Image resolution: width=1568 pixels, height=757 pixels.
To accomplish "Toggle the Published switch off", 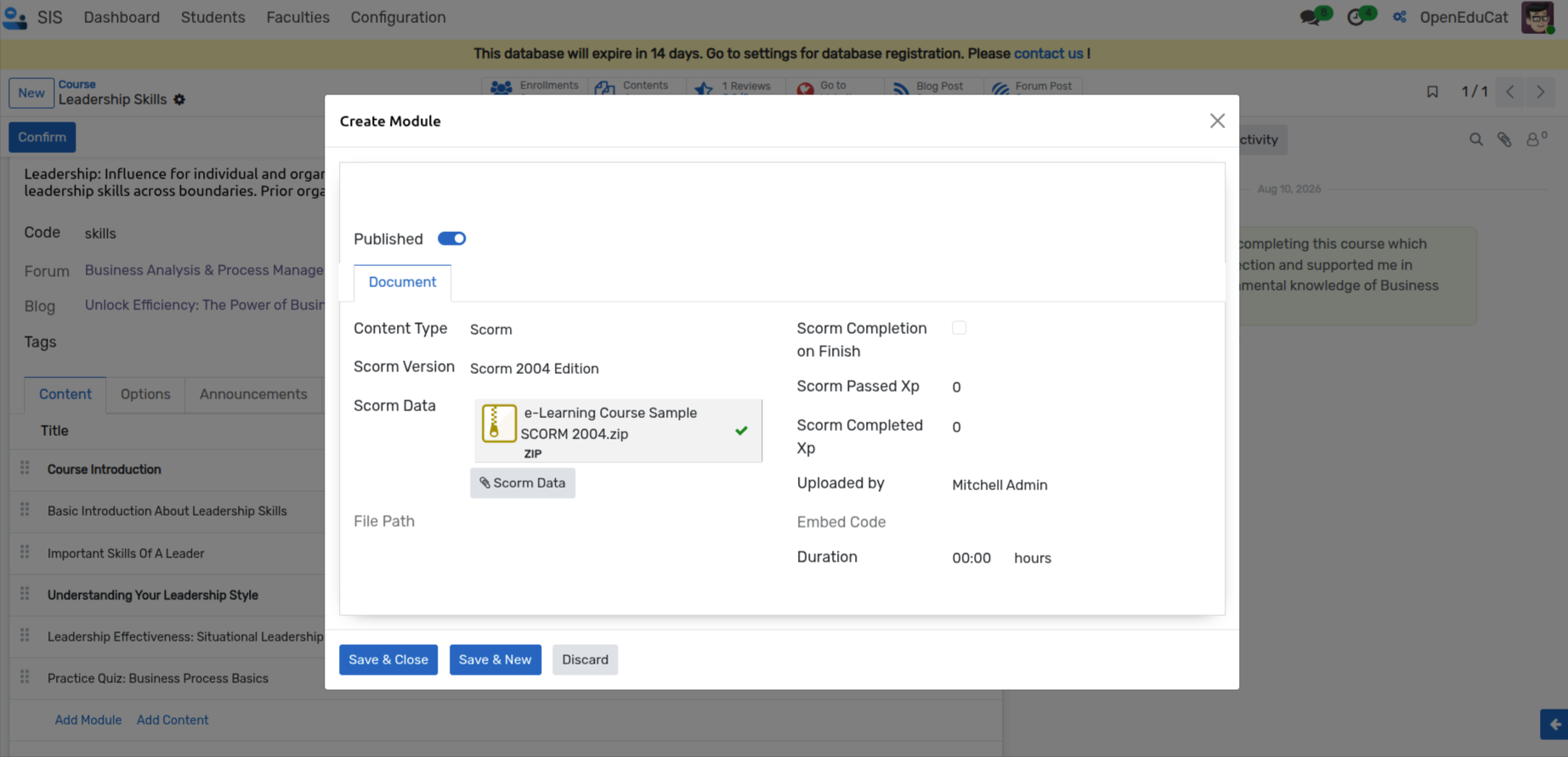I will [x=452, y=239].
